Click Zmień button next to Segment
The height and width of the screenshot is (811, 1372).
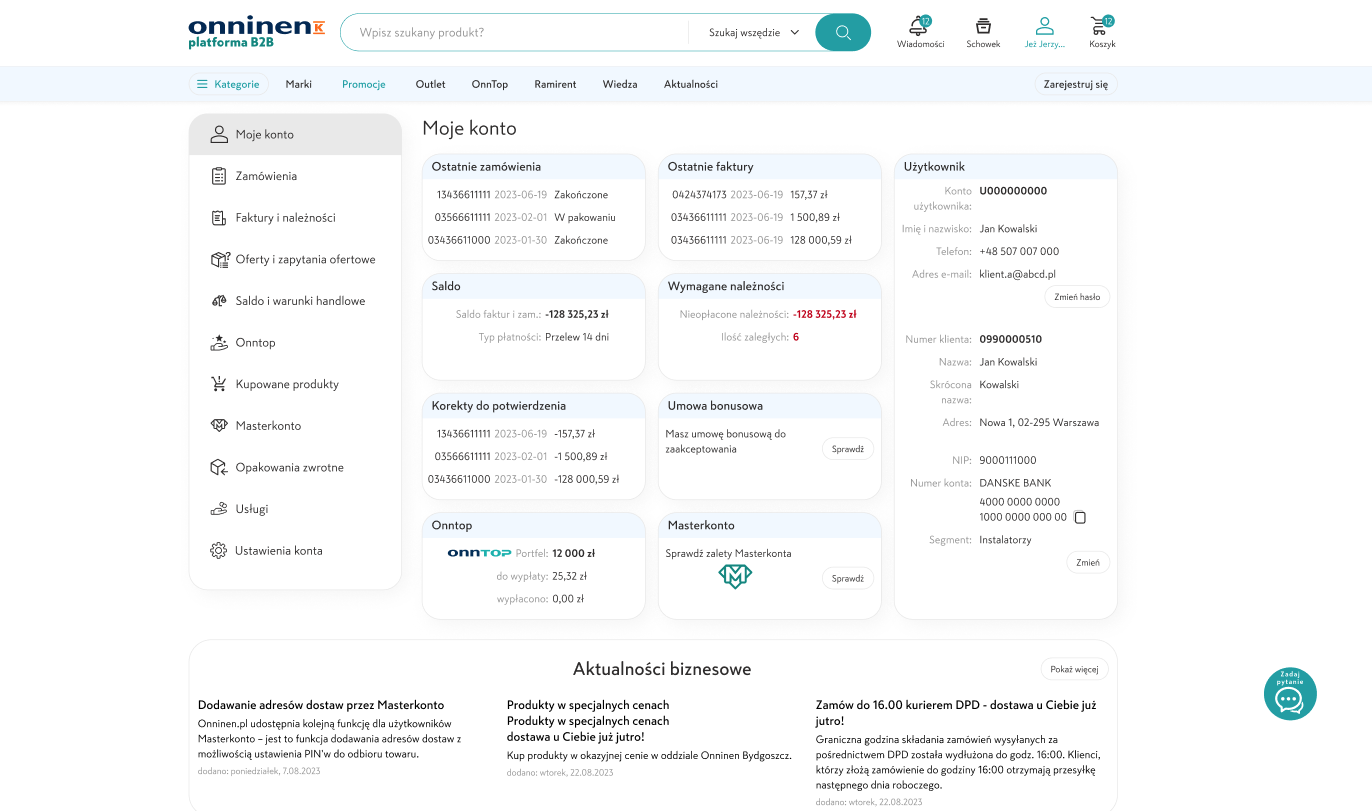coord(1088,562)
